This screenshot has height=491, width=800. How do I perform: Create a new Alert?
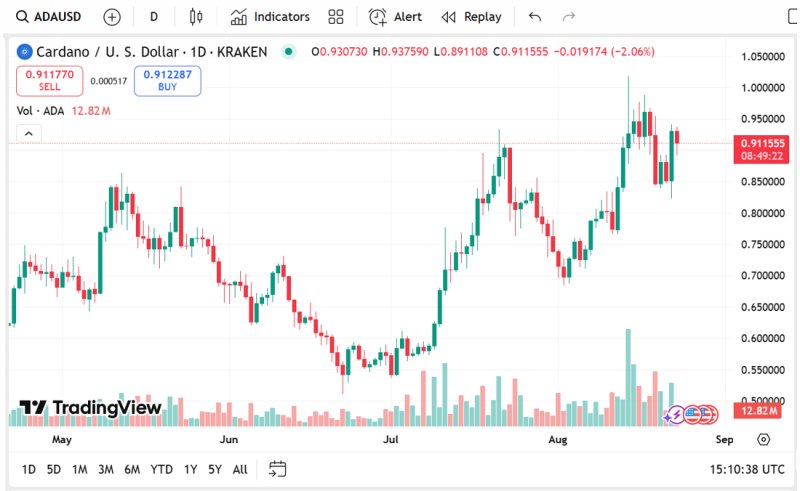[395, 17]
